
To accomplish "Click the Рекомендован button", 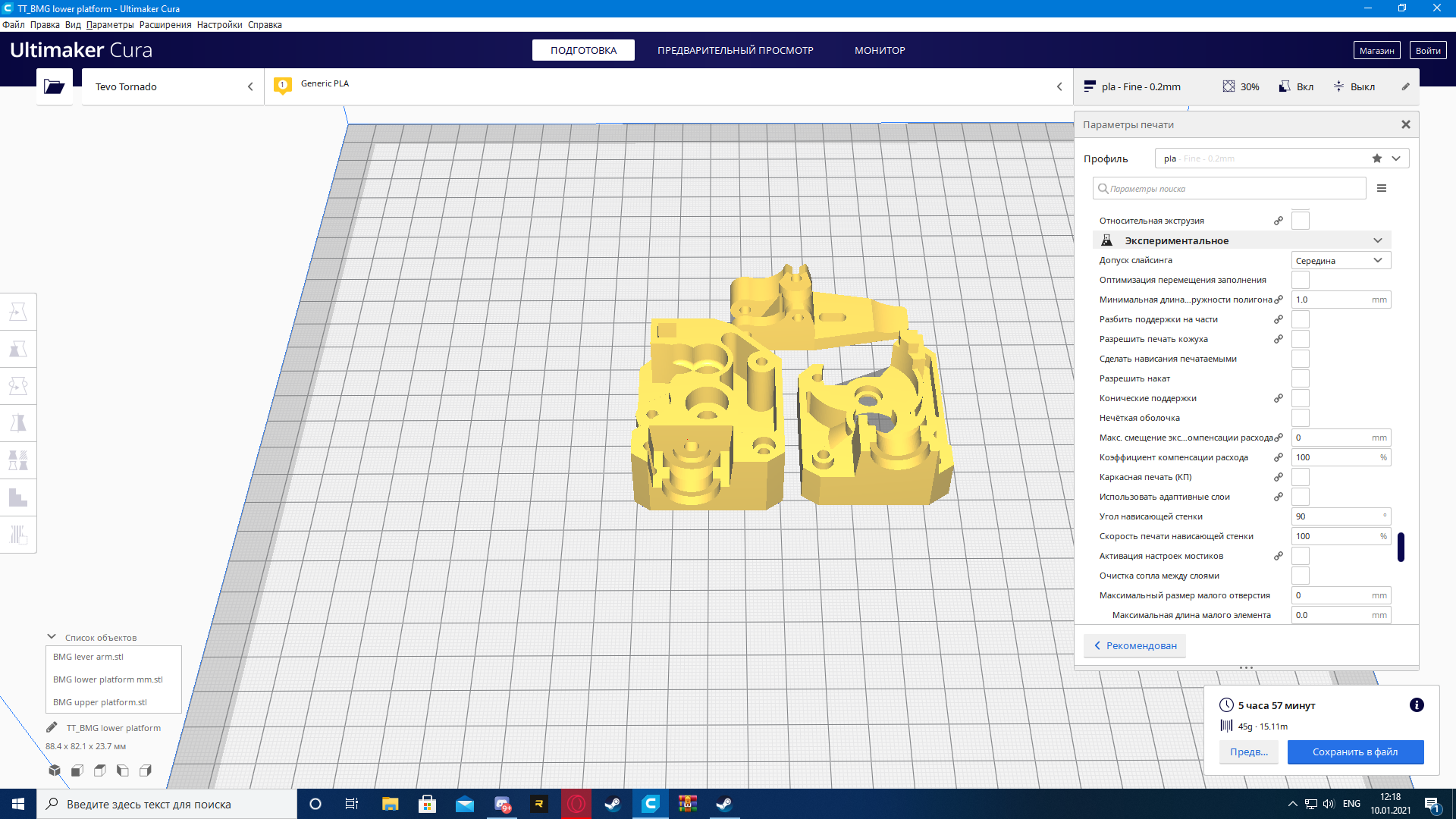I will pyautogui.click(x=1135, y=645).
